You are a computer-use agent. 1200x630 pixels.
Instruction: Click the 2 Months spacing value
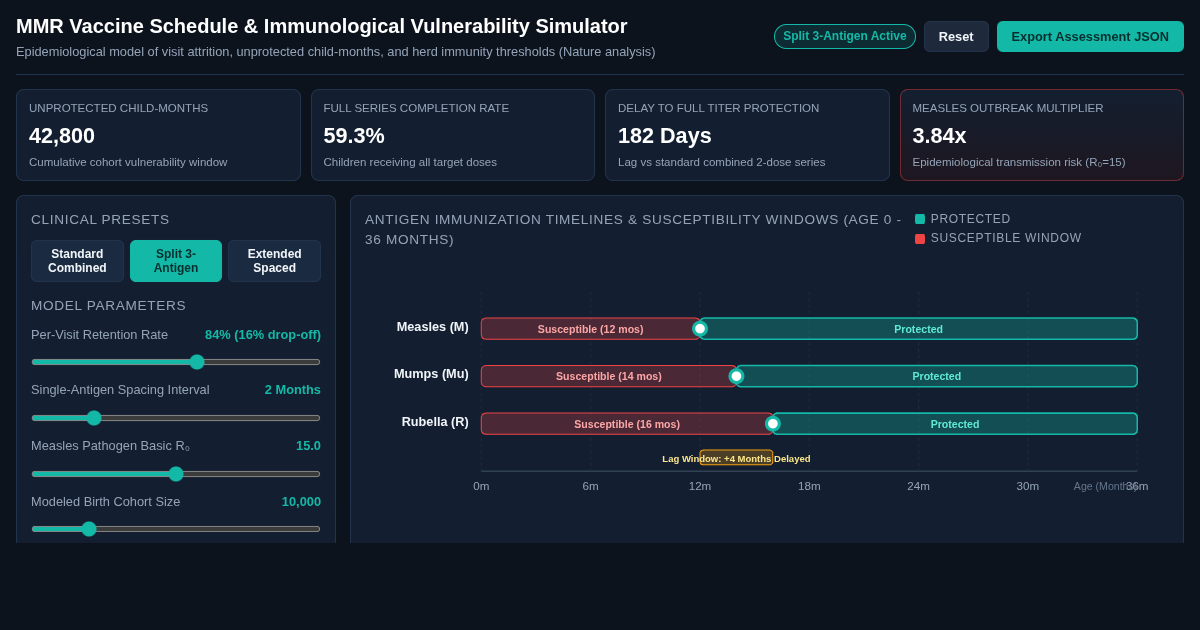click(x=293, y=390)
